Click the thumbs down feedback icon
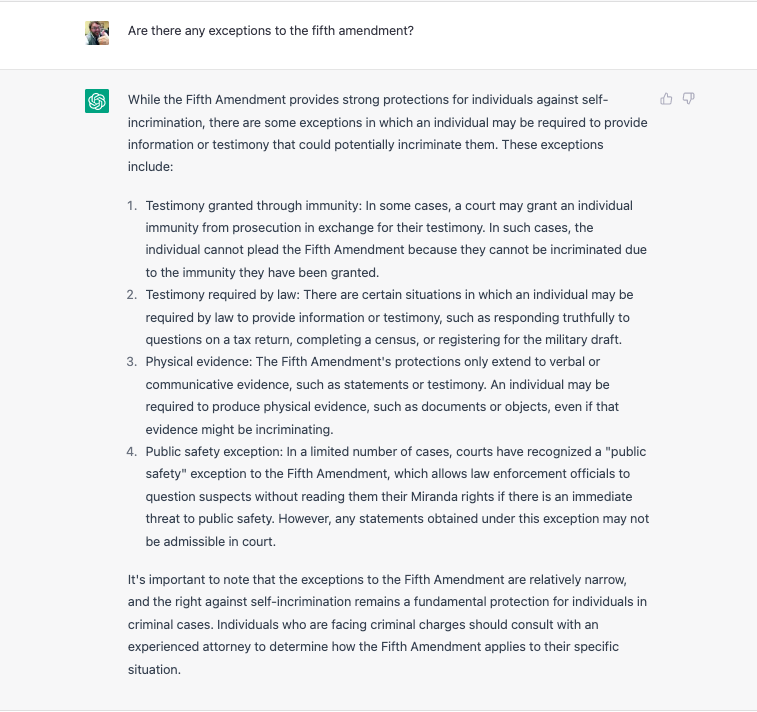 coord(688,99)
